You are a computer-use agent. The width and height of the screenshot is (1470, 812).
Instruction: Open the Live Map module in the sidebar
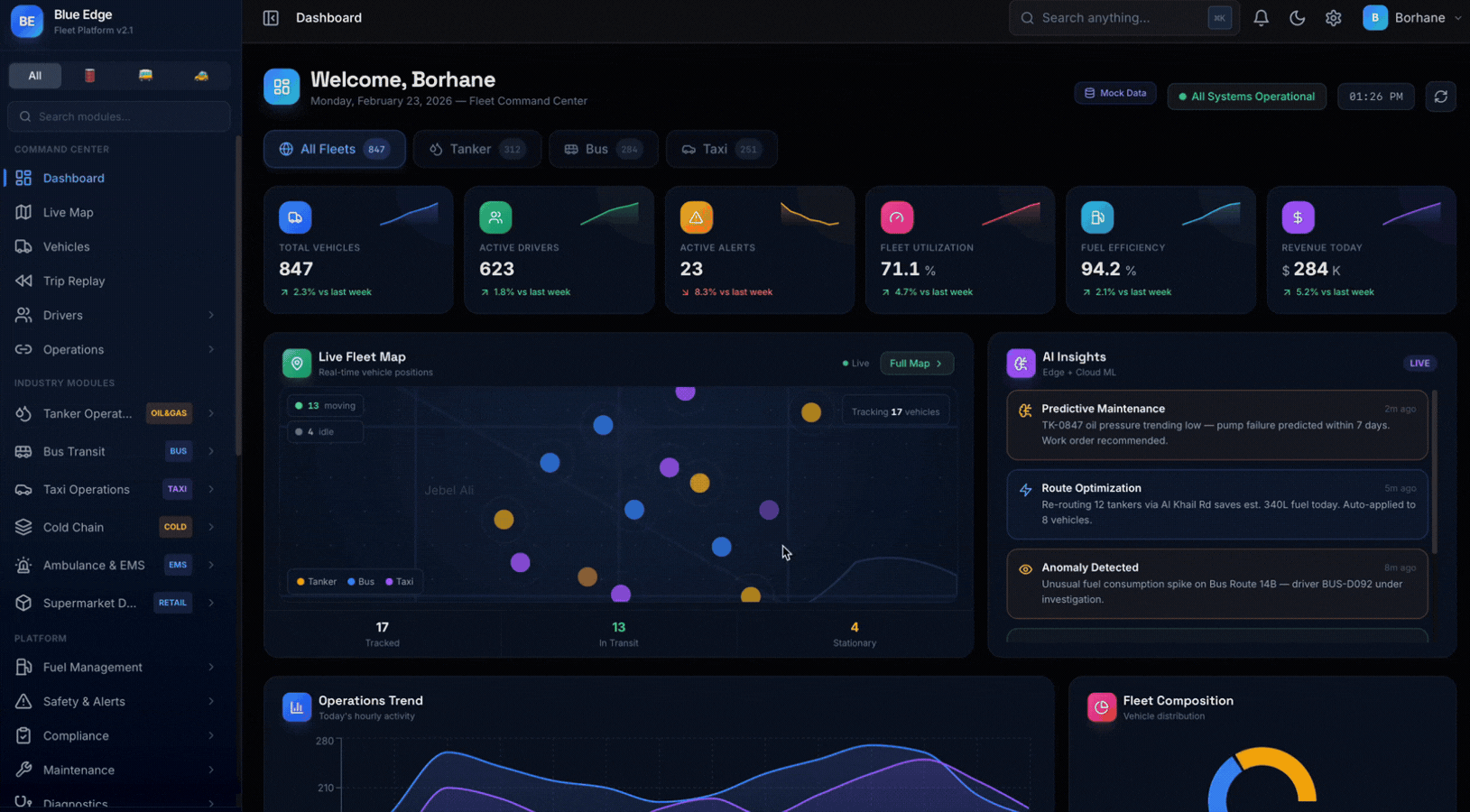click(67, 212)
